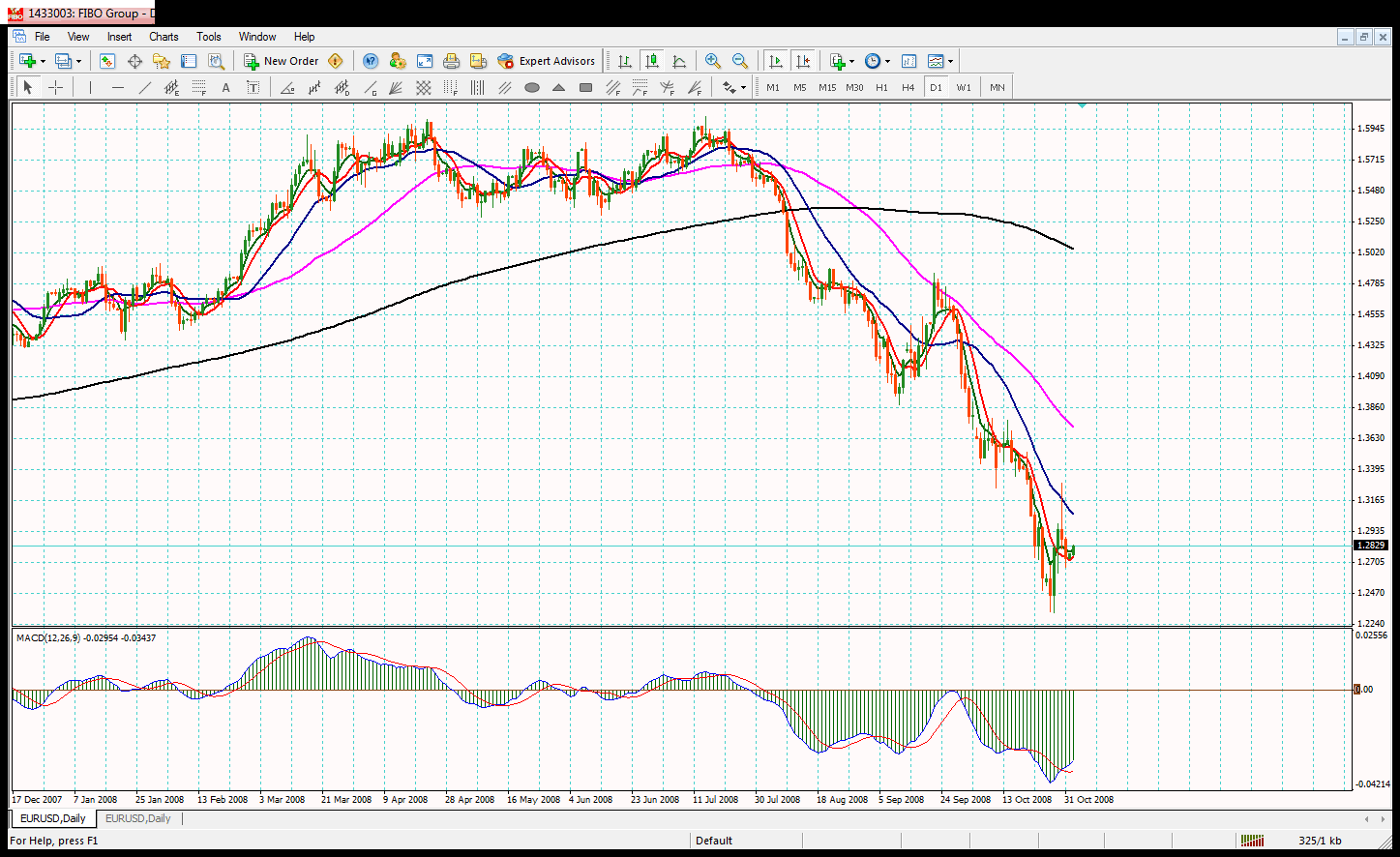
Task: Switch chart to Line Chart mode
Action: 679,61
